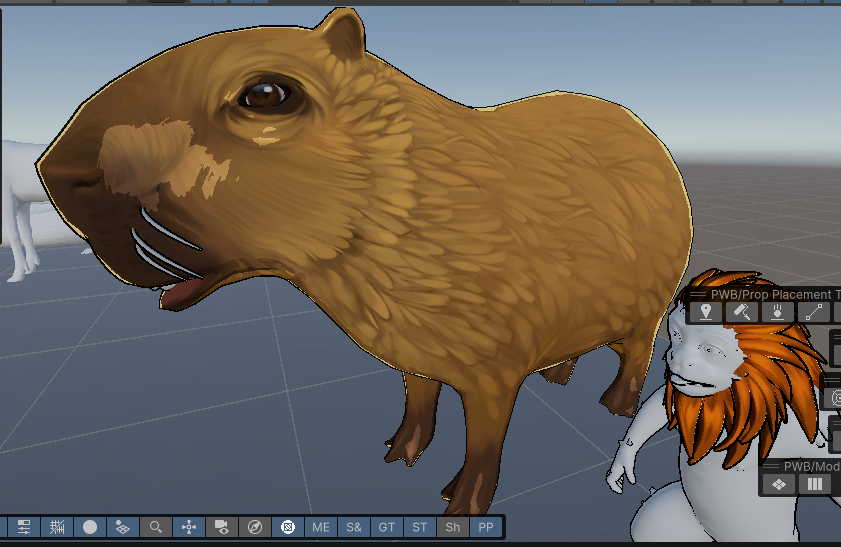The height and width of the screenshot is (547, 841).
Task: Select the PWB Pin tool icon
Action: (706, 312)
